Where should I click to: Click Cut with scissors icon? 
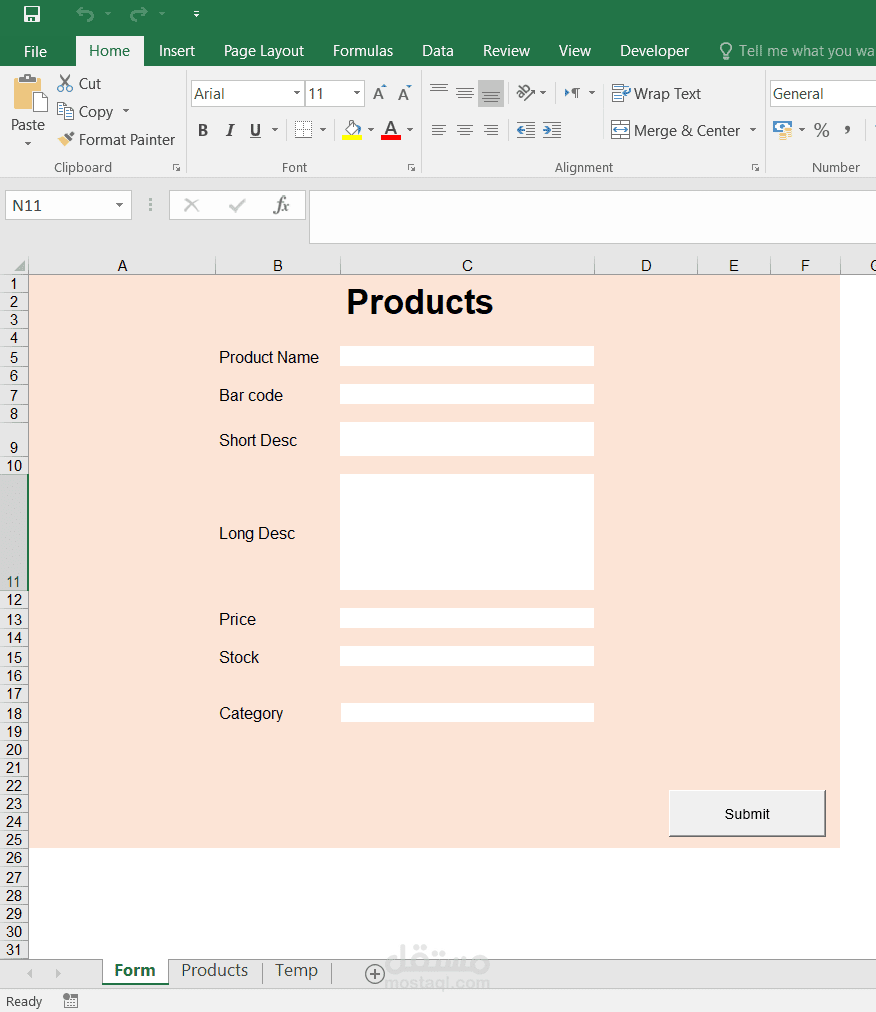pos(79,84)
